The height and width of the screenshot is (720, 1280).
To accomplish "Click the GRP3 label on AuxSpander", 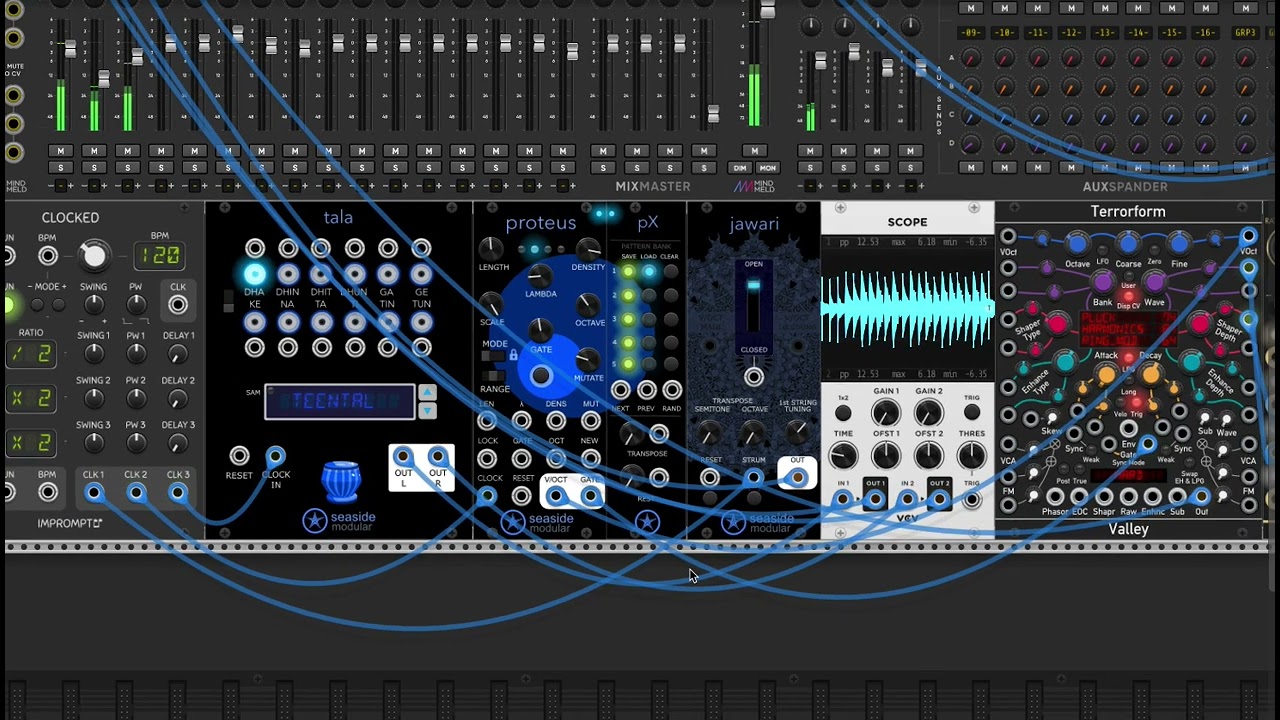I will 1245,33.
